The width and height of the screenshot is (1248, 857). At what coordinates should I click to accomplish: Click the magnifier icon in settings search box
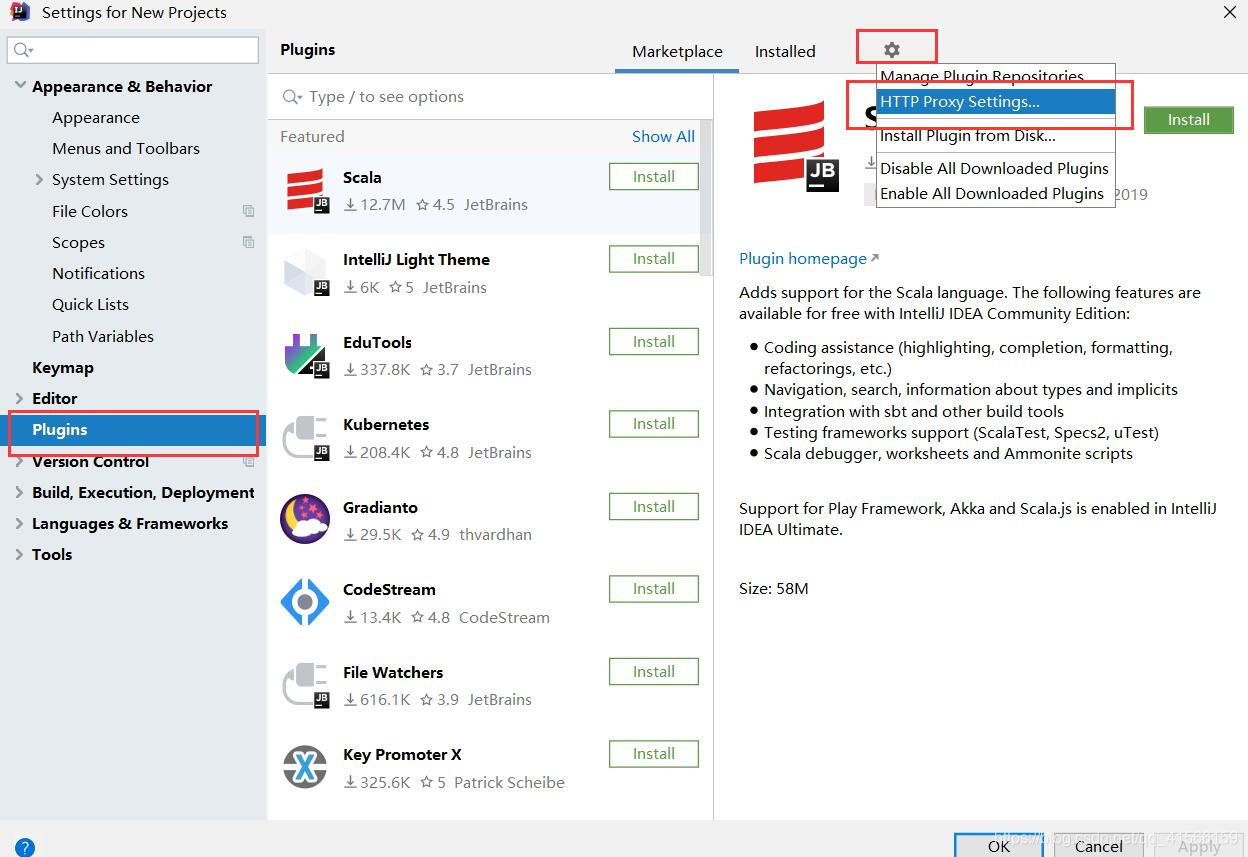point(23,50)
